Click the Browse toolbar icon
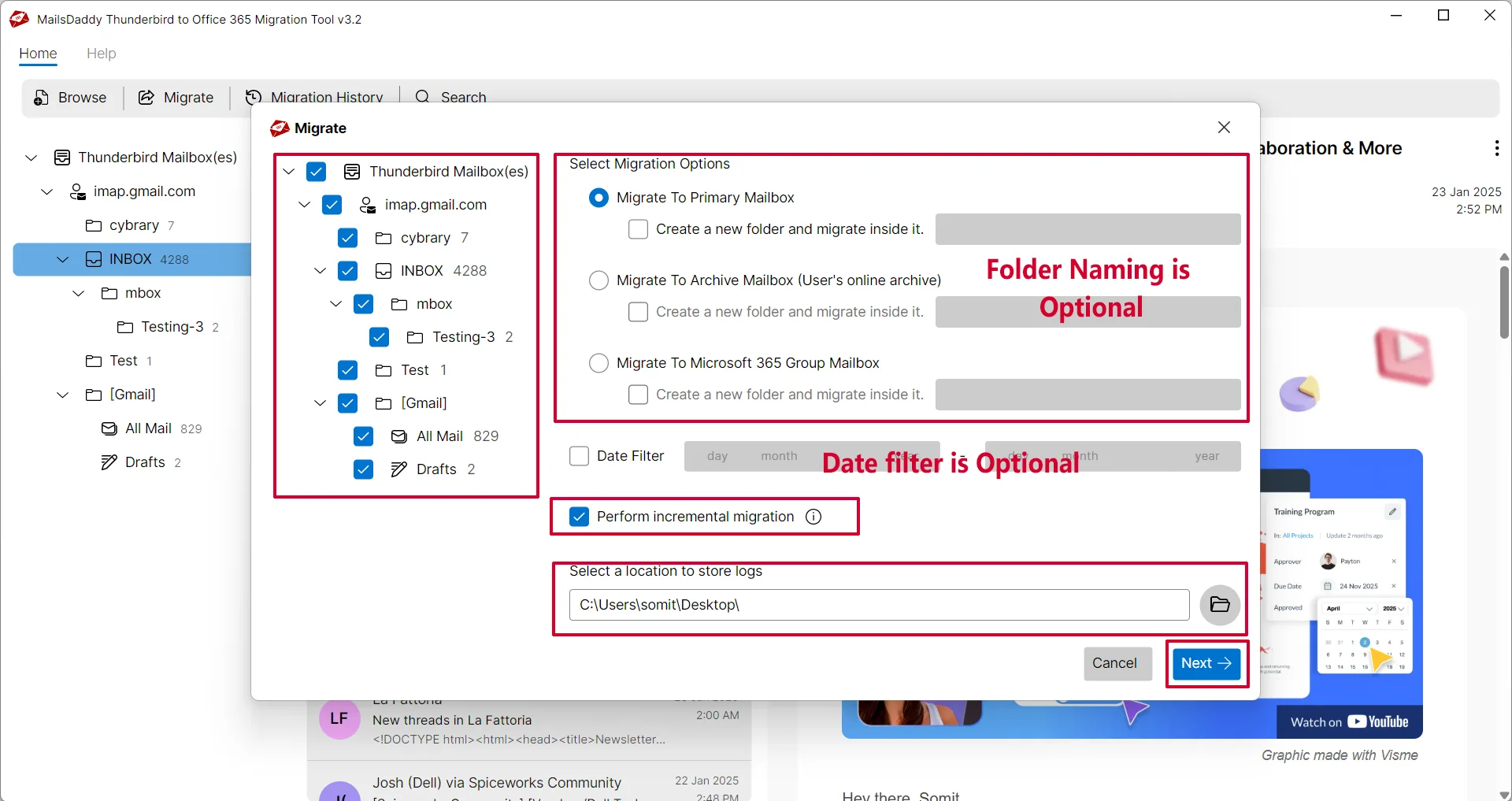 click(42, 98)
